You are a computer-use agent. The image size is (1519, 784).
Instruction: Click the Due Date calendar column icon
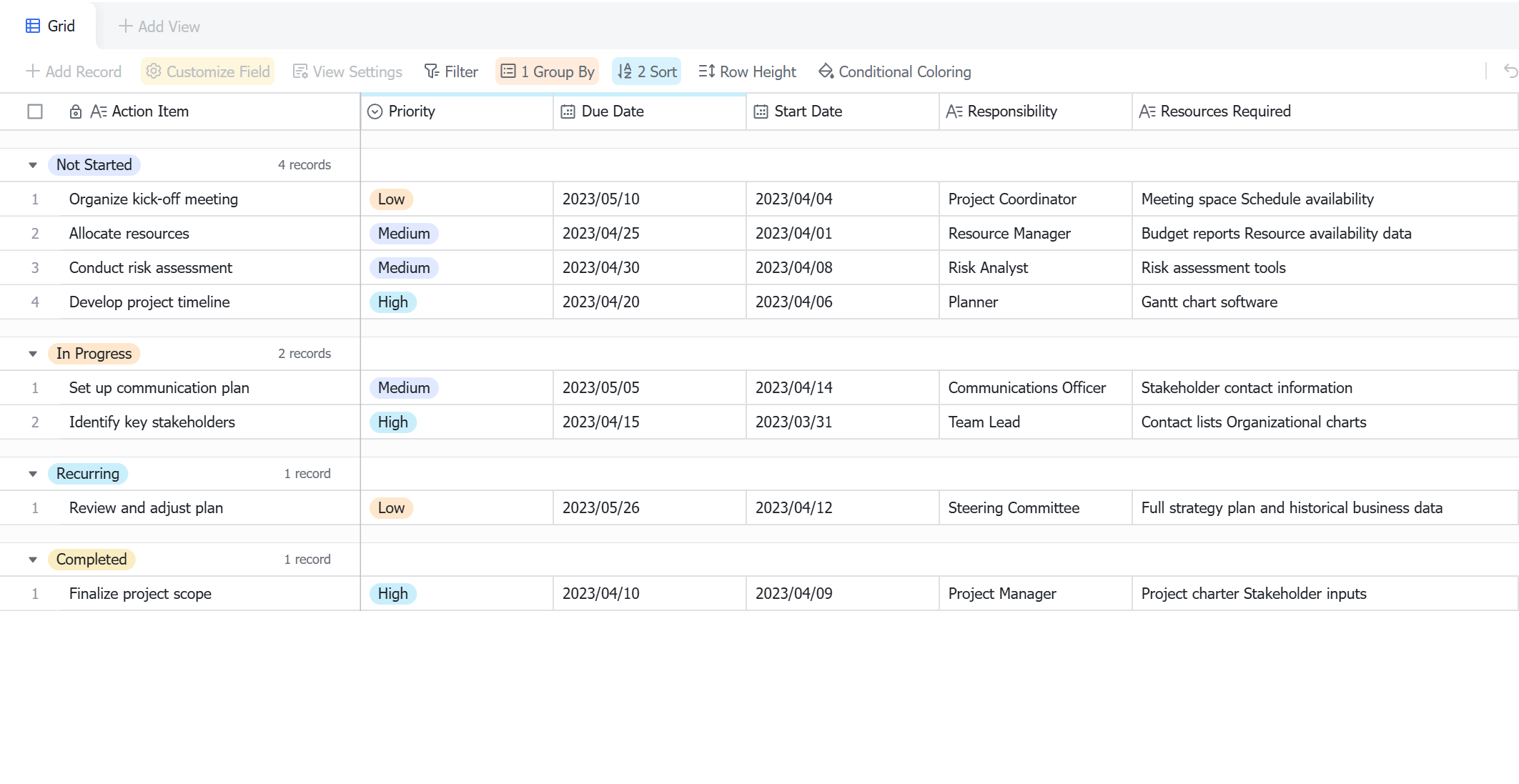pos(568,111)
